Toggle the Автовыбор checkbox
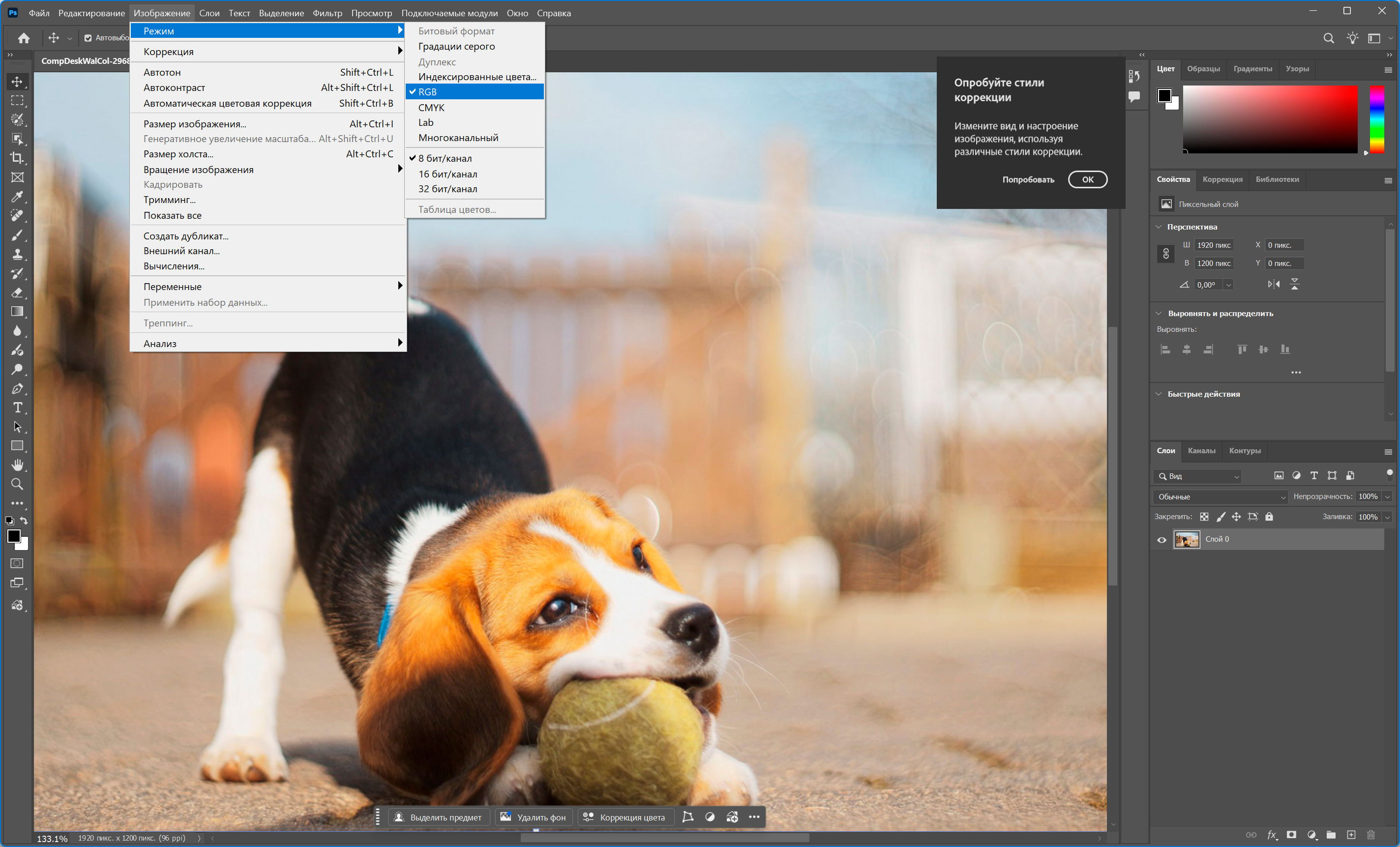The height and width of the screenshot is (847, 1400). (88, 38)
